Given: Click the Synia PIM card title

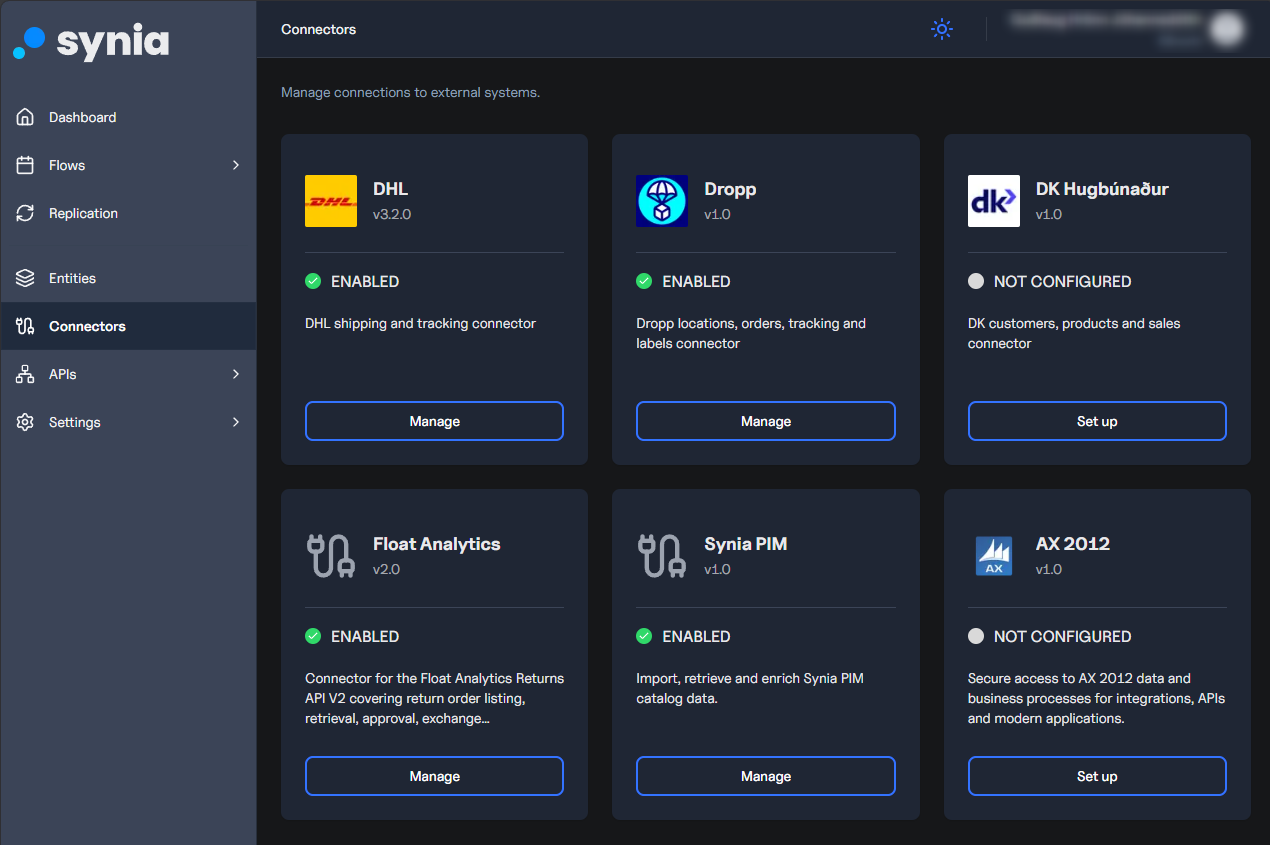Looking at the screenshot, I should pyautogui.click(x=746, y=544).
